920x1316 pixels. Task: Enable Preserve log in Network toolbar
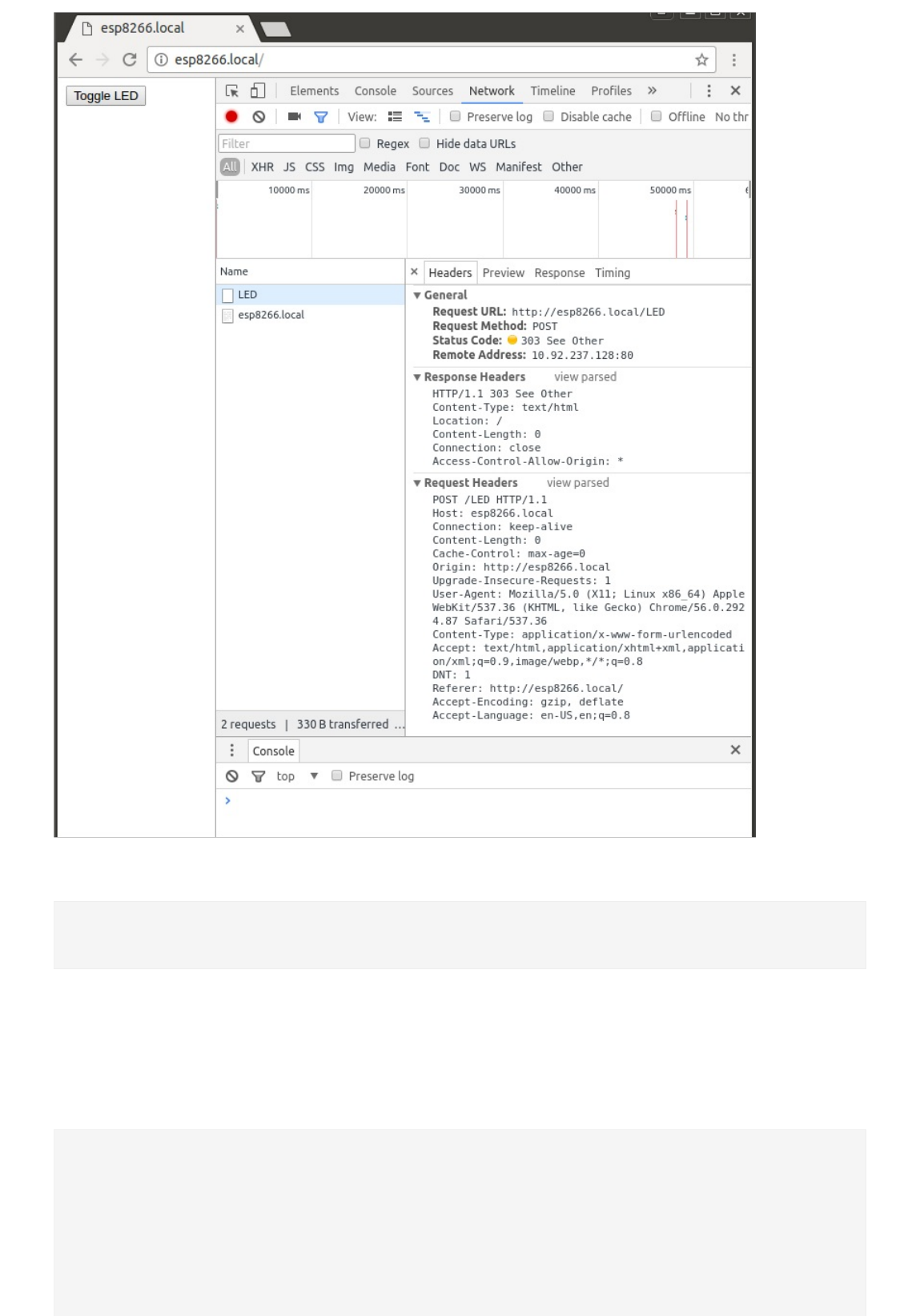pos(456,117)
